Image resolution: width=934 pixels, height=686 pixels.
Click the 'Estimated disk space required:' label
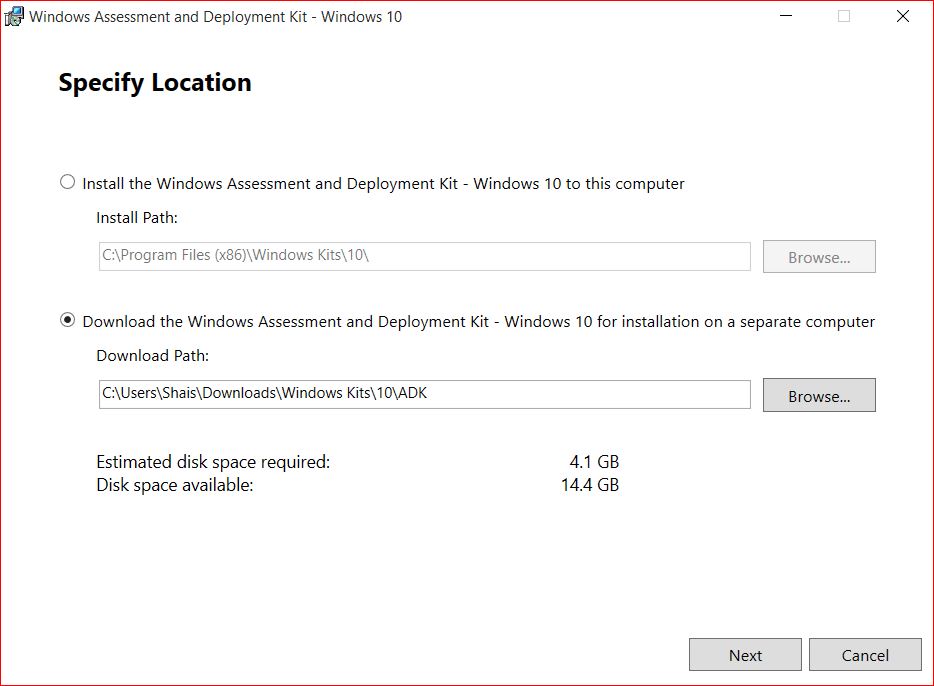213,462
